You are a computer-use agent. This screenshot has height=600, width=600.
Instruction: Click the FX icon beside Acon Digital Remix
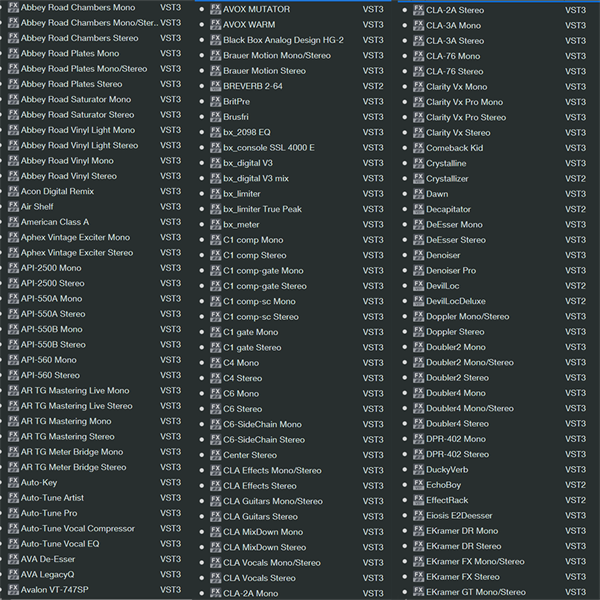pos(13,191)
